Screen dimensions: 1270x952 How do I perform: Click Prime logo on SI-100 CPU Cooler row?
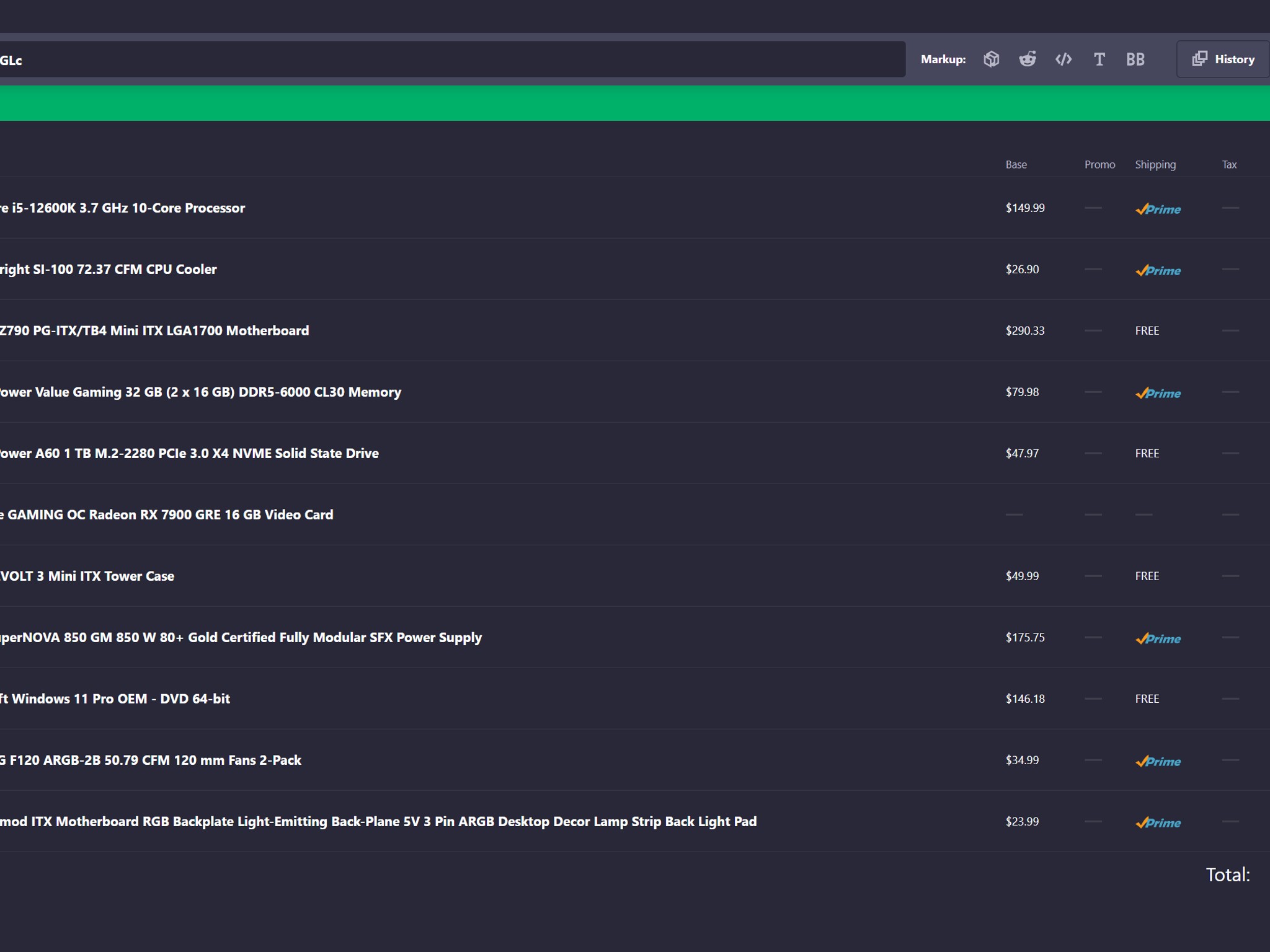point(1158,270)
